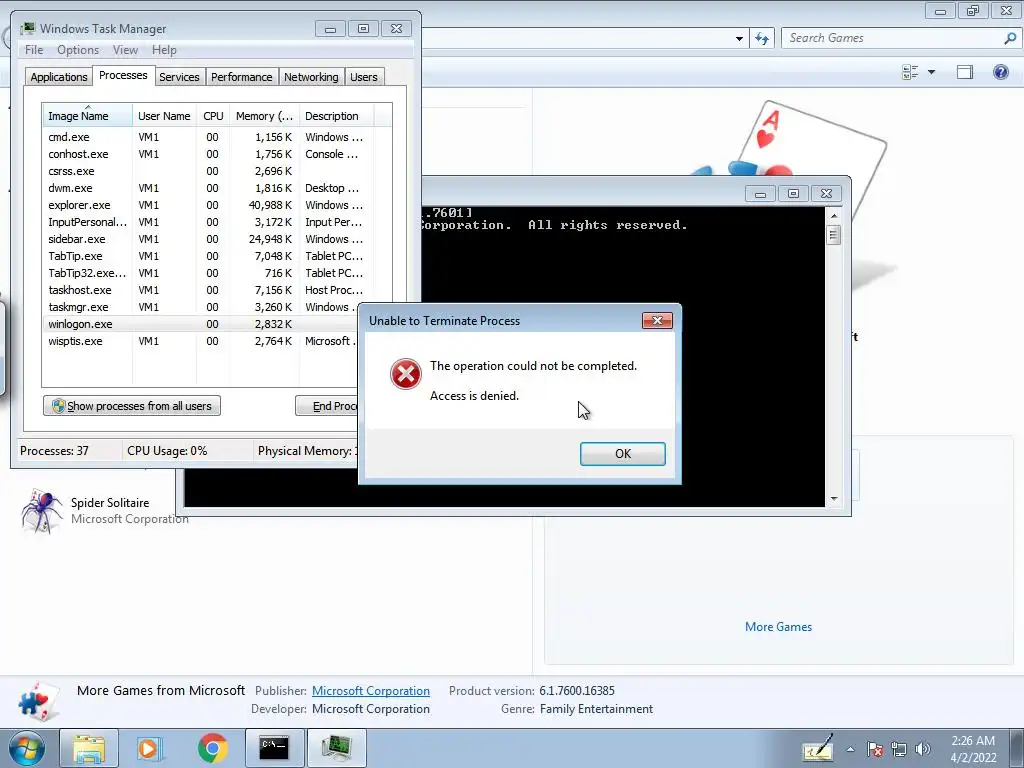Open the address bar history dropdown
Image resolution: width=1024 pixels, height=768 pixels.
coord(739,39)
